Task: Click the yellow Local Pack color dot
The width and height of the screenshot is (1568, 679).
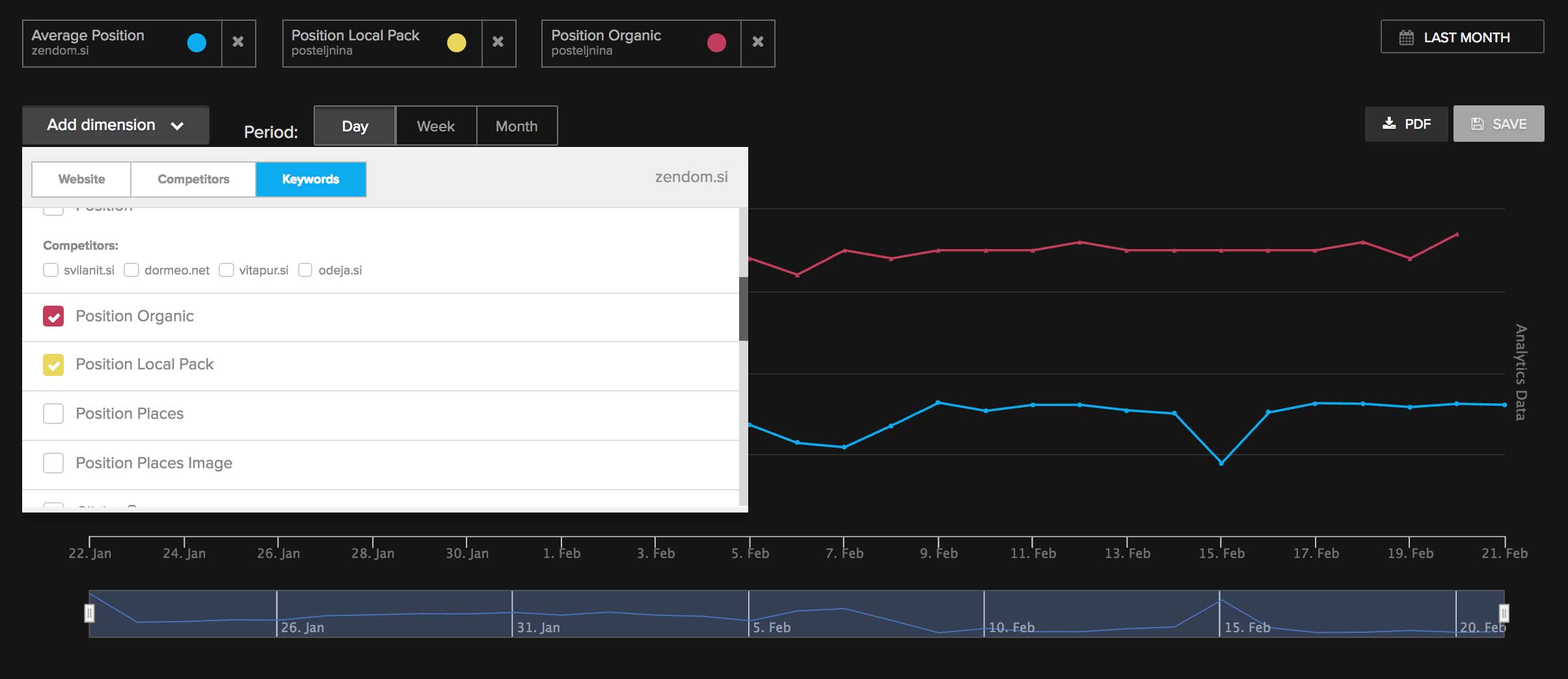Action: pos(457,43)
